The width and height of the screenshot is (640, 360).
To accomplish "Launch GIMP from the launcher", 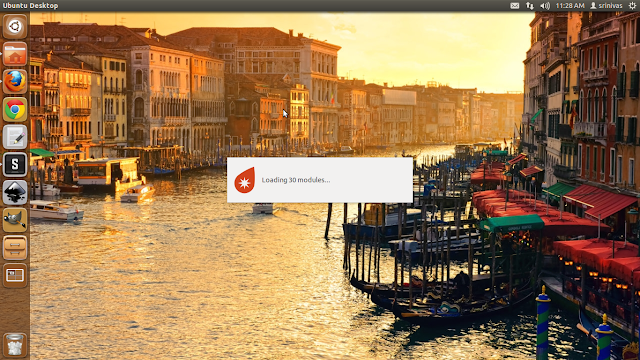I will 15,220.
